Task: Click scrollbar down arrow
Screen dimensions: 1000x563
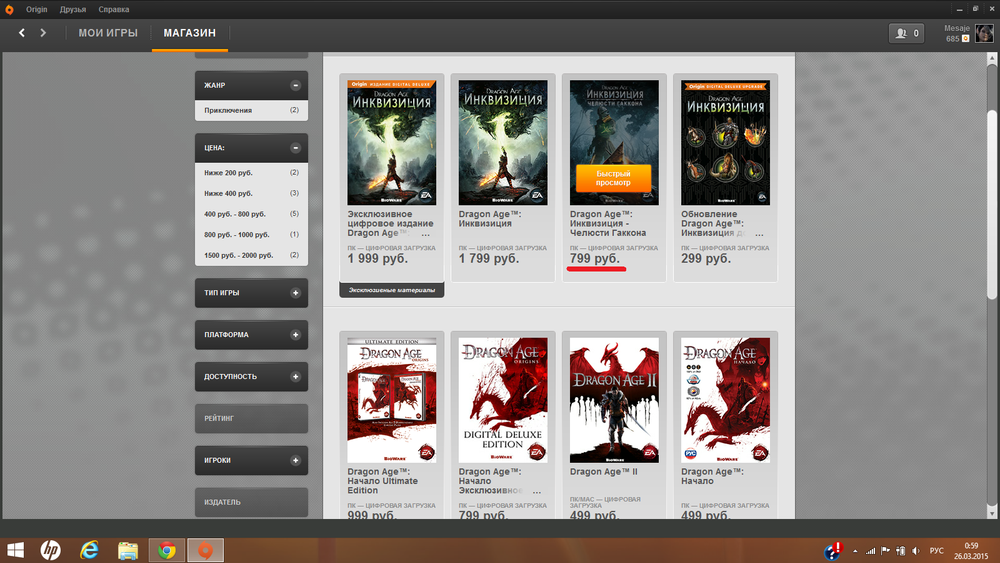Action: click(x=992, y=513)
